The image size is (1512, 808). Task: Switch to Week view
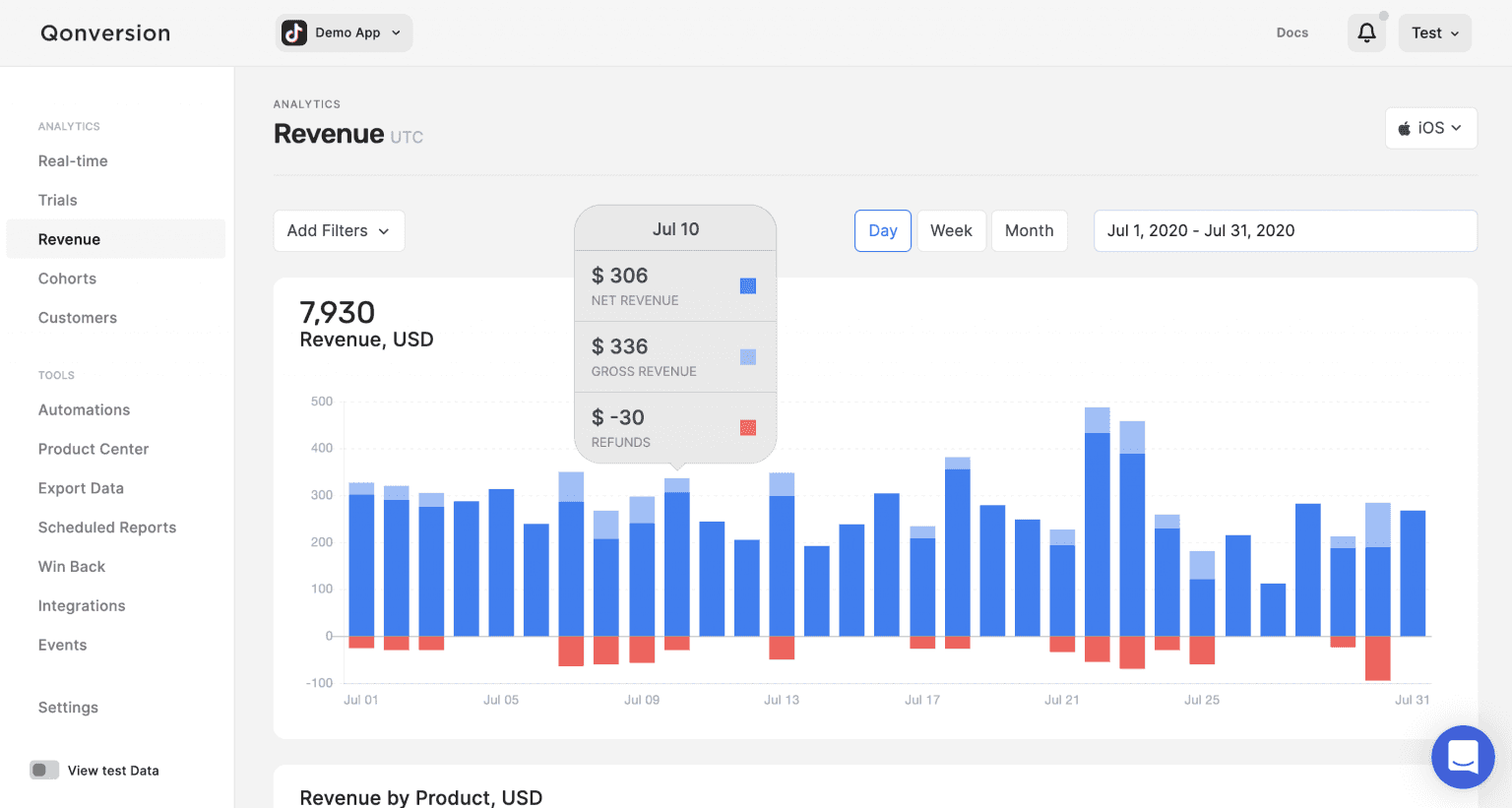tap(951, 230)
